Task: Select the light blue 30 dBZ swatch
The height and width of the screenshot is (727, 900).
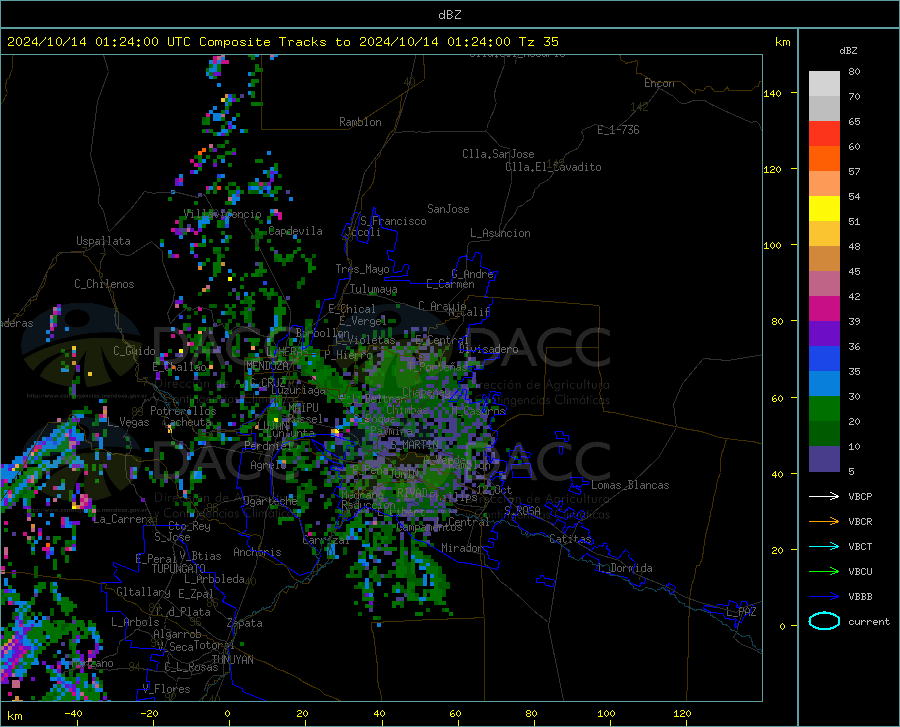Action: point(824,384)
